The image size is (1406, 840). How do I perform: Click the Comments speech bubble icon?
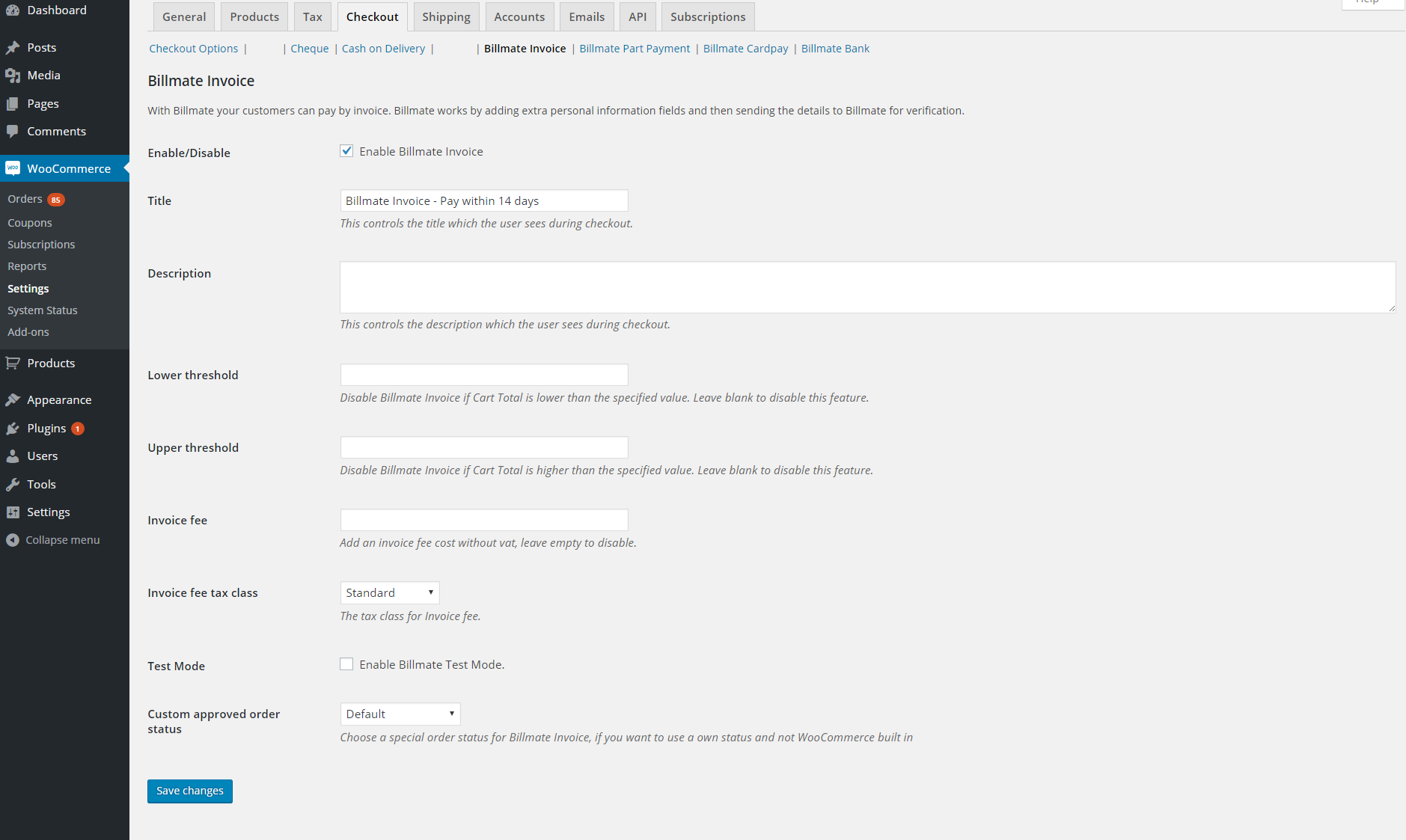click(13, 132)
